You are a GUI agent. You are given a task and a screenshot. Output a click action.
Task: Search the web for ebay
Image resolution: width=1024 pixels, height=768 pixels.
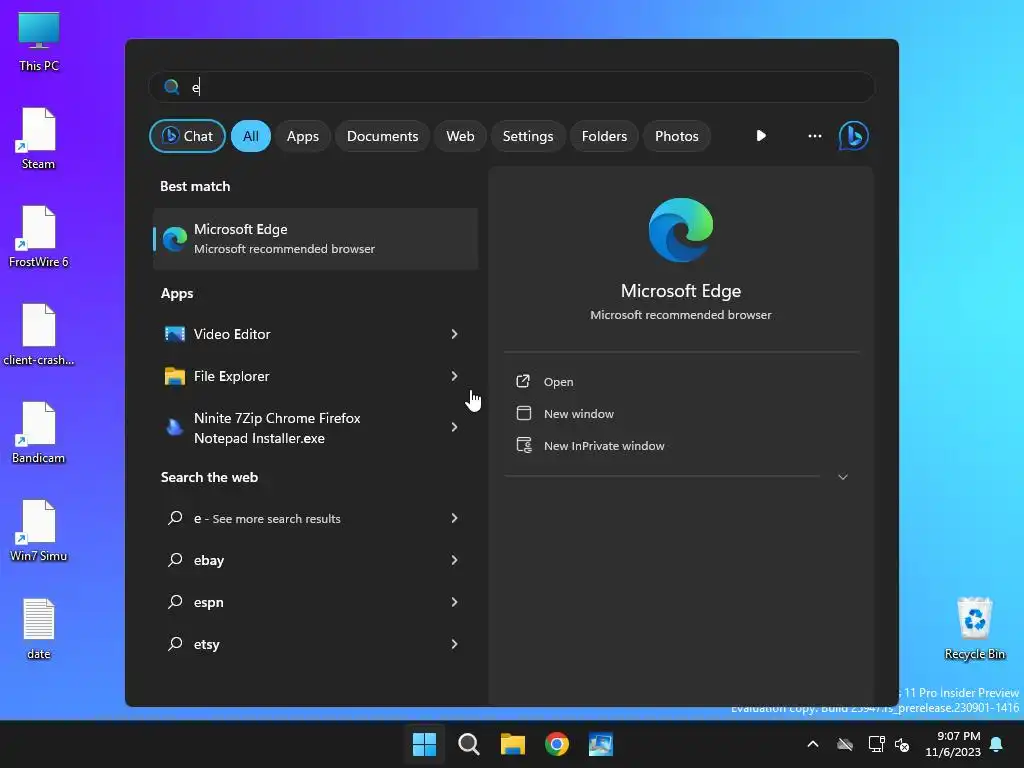point(315,560)
